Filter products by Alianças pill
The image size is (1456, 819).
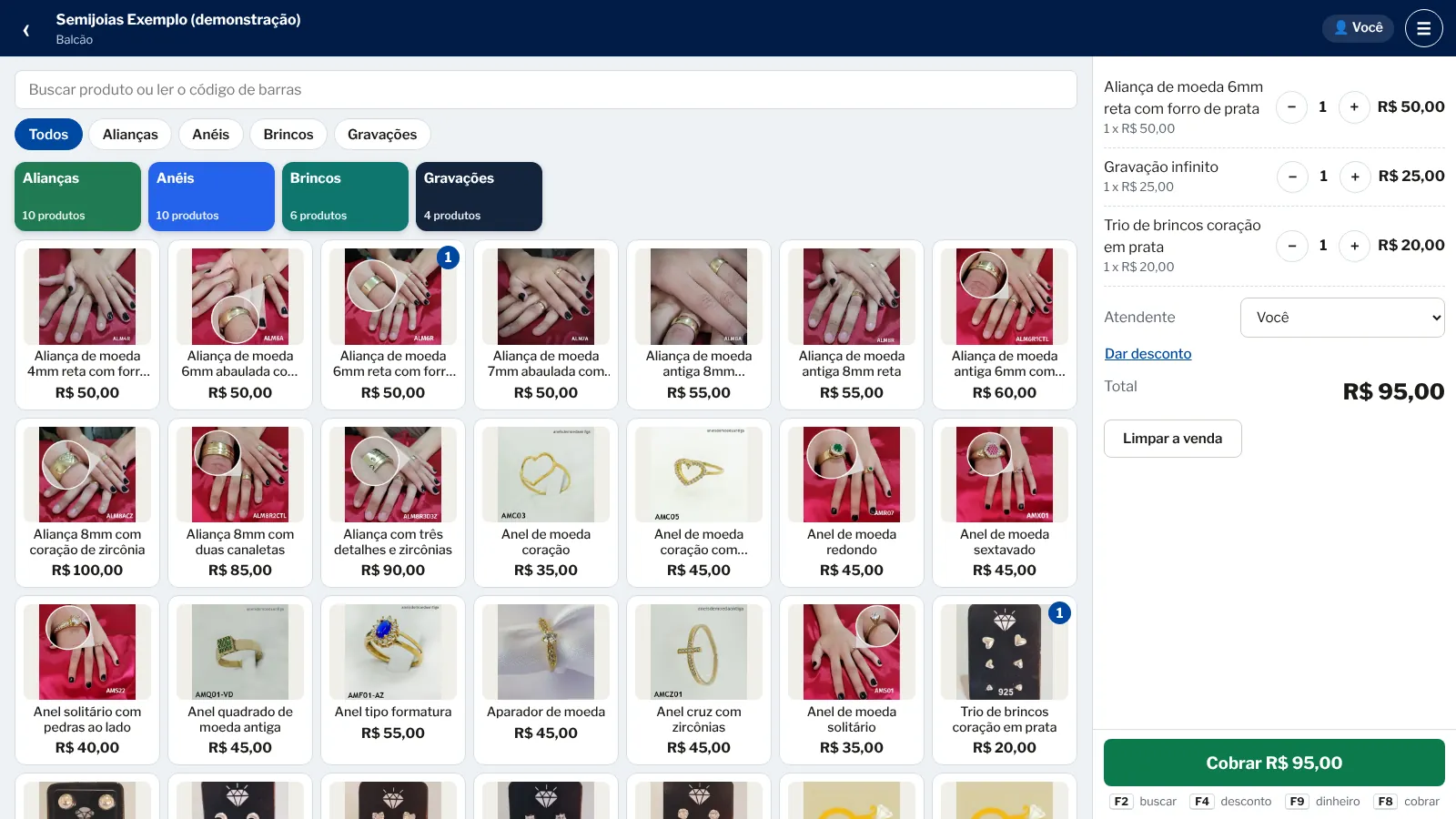(130, 135)
